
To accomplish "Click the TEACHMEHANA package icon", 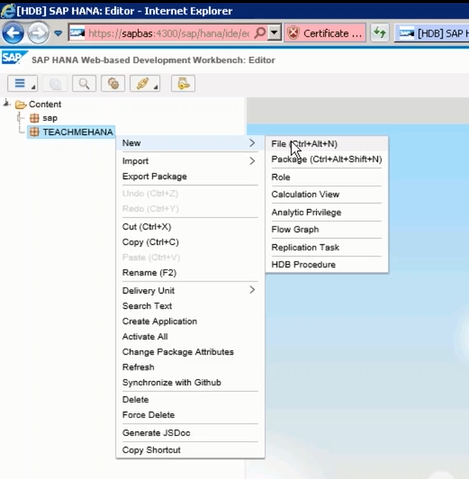I will pos(34,132).
